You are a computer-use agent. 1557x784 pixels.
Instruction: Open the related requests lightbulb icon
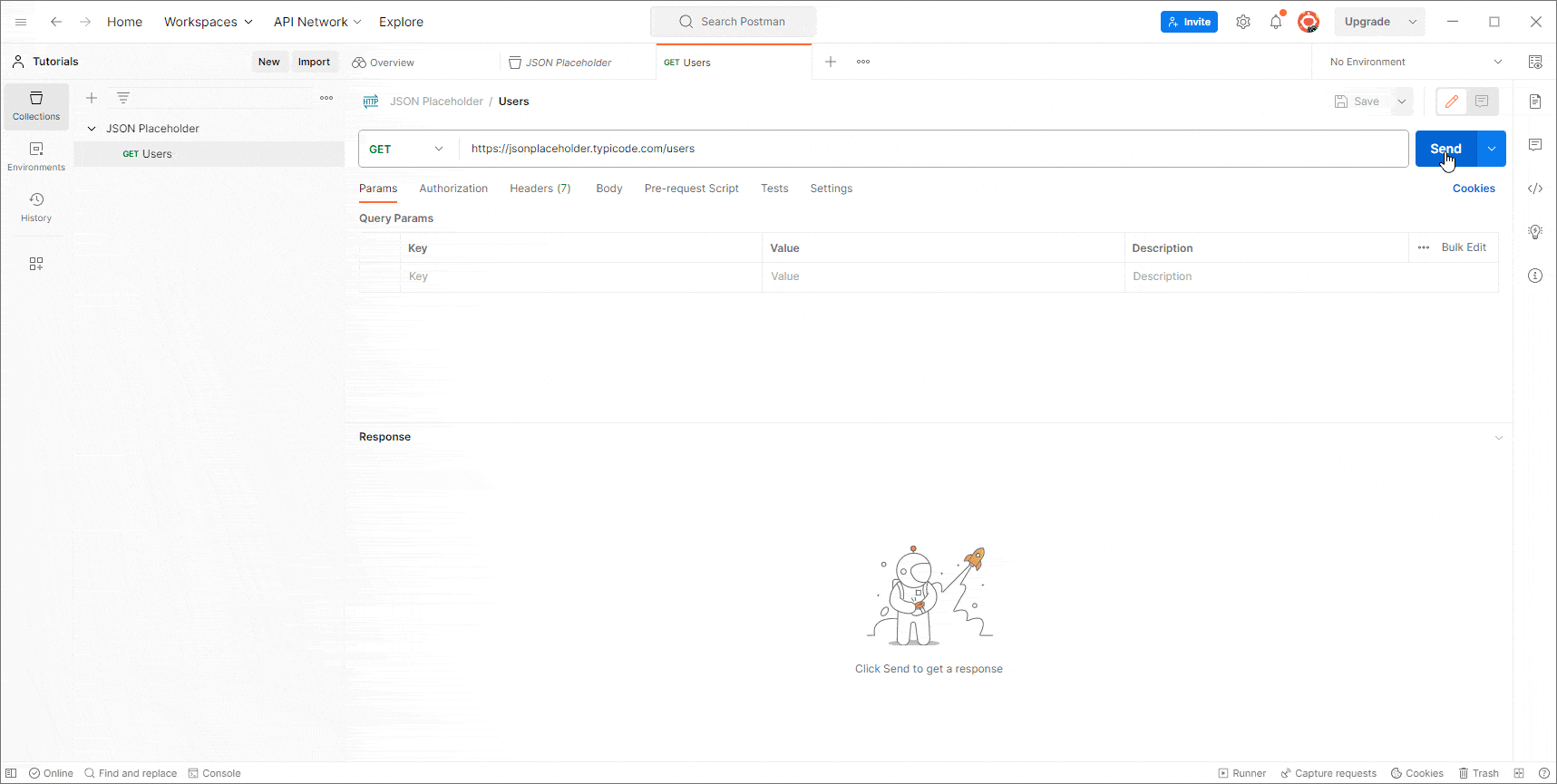pos(1535,232)
